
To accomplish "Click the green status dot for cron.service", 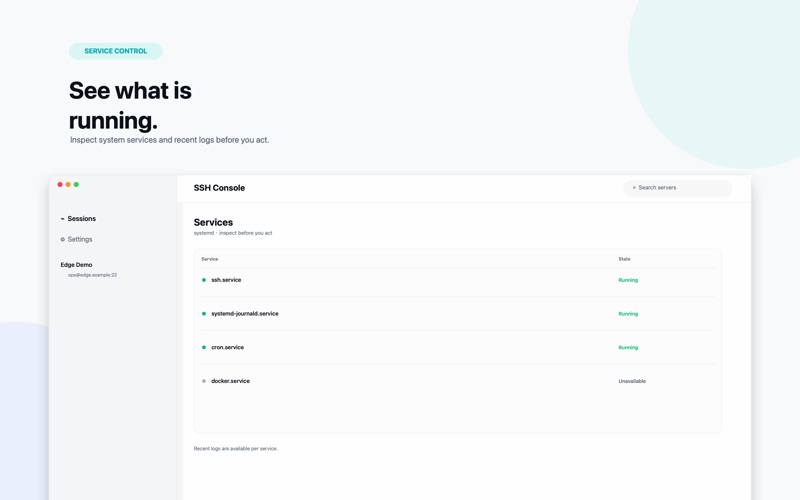I will 204,347.
